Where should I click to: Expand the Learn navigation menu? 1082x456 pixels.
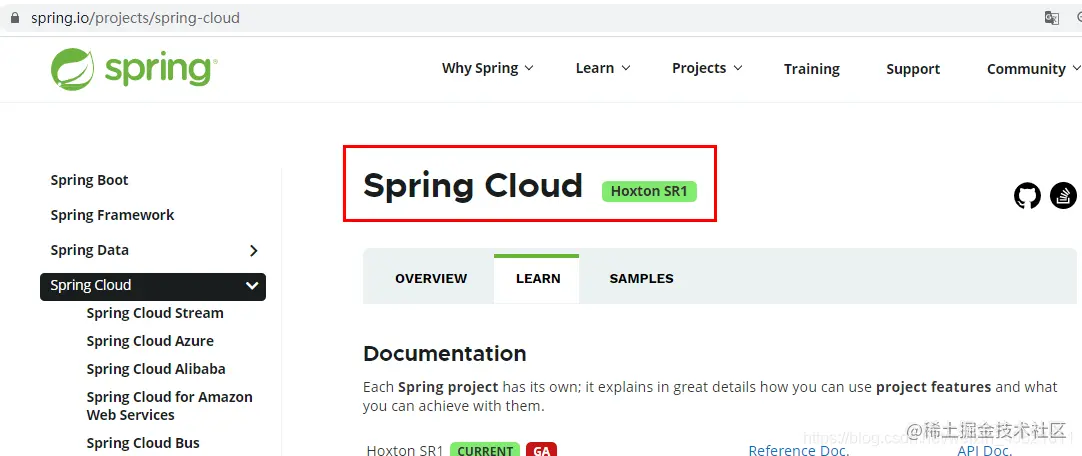click(603, 68)
